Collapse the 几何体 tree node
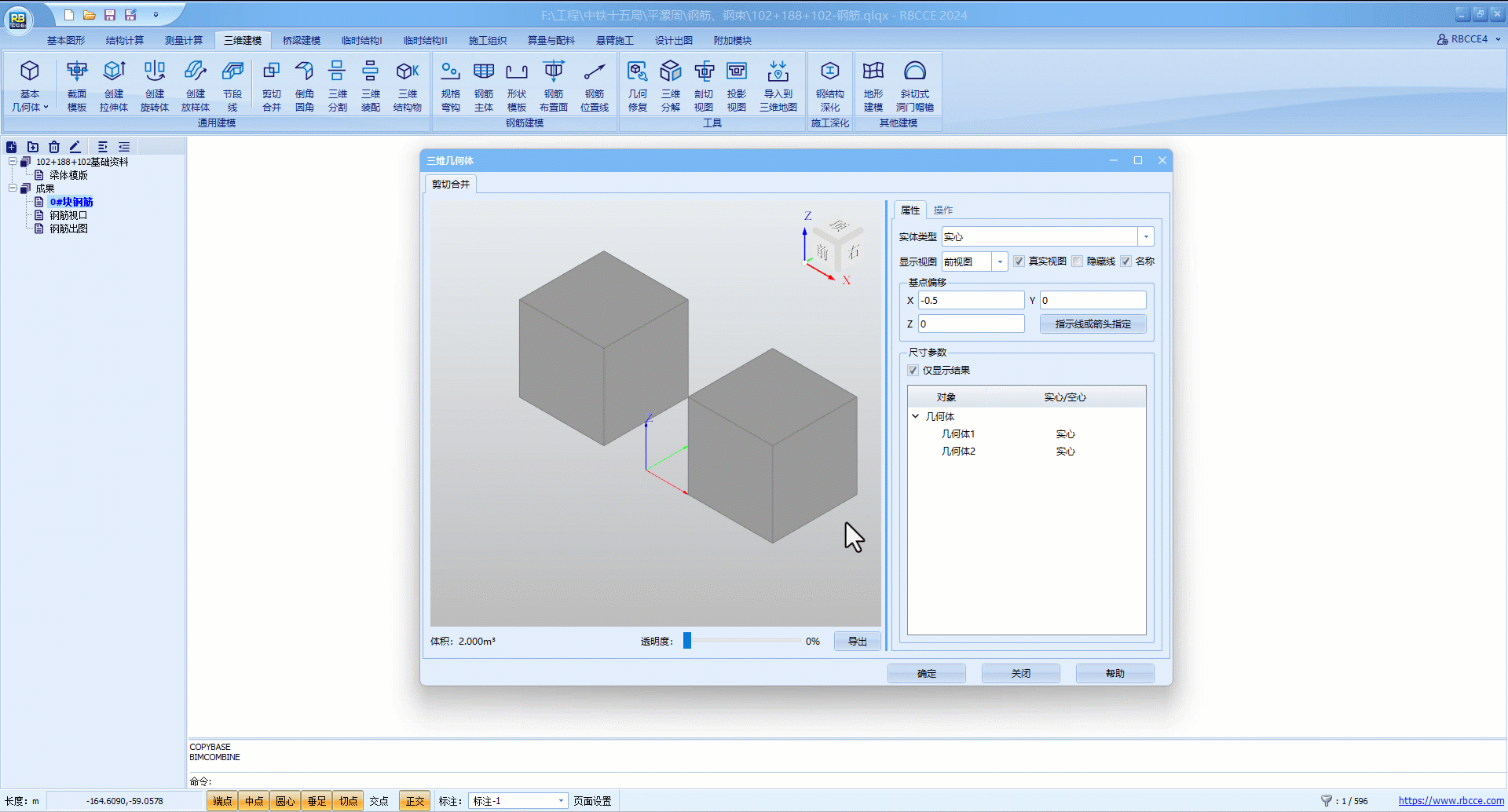This screenshot has width=1508, height=812. pyautogui.click(x=915, y=416)
